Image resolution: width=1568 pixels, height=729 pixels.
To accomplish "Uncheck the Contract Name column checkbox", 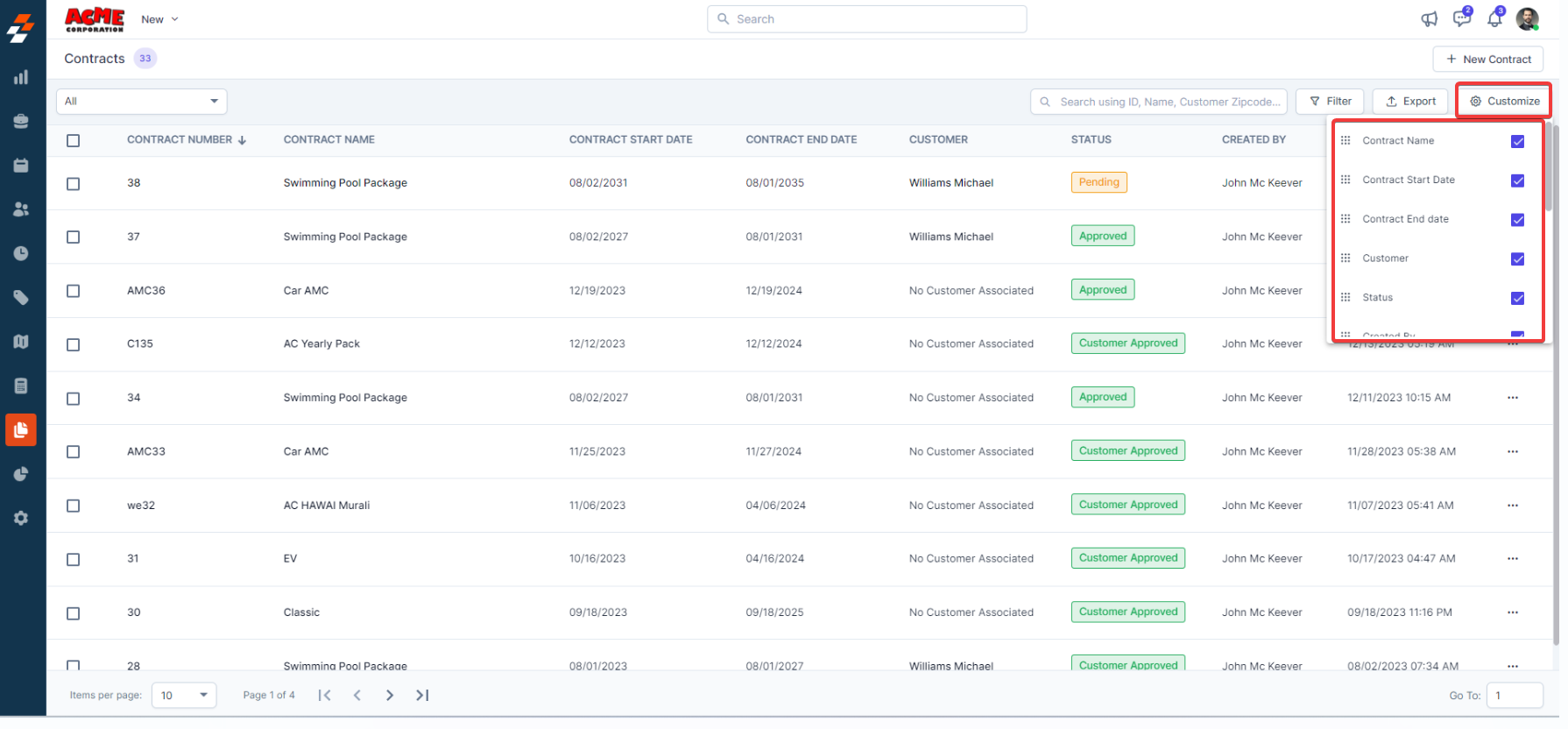I will [1517, 141].
